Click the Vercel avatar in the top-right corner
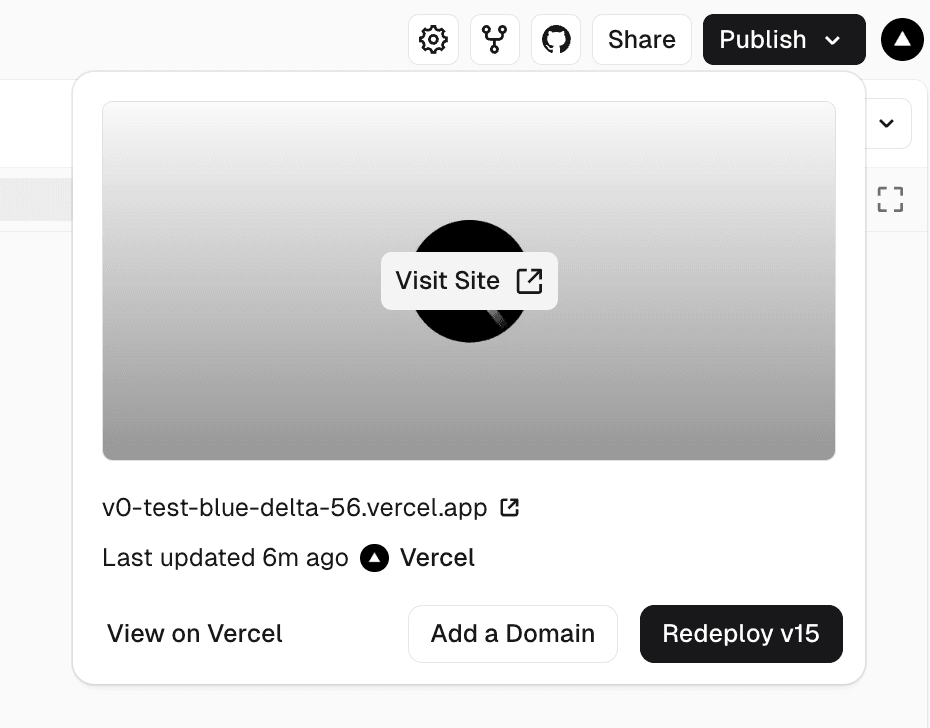 tap(902, 39)
